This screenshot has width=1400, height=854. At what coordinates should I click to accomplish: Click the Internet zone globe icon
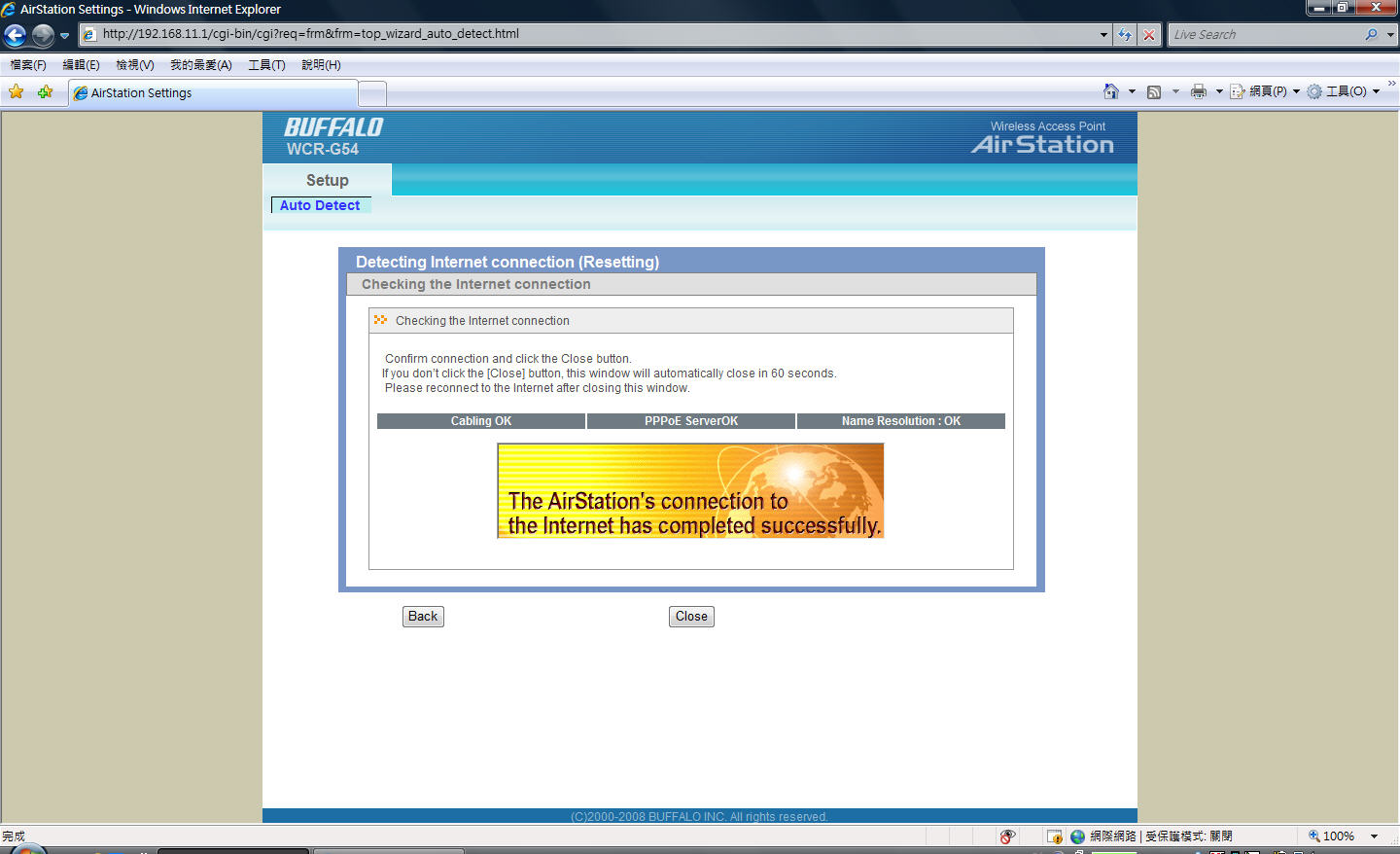pos(1077,836)
